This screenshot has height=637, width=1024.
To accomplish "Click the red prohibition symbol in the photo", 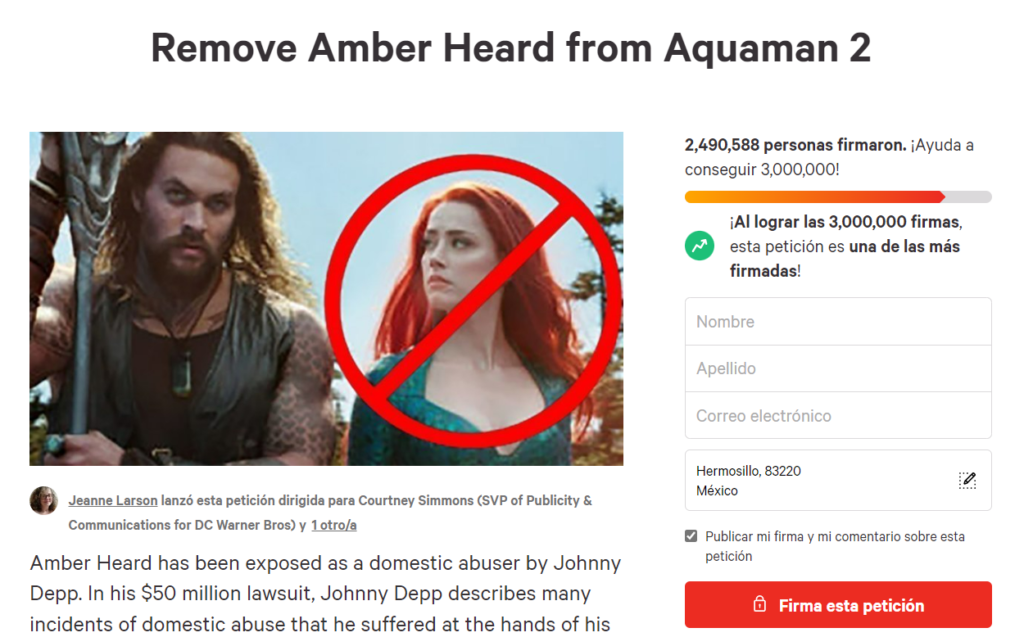I will (473, 302).
